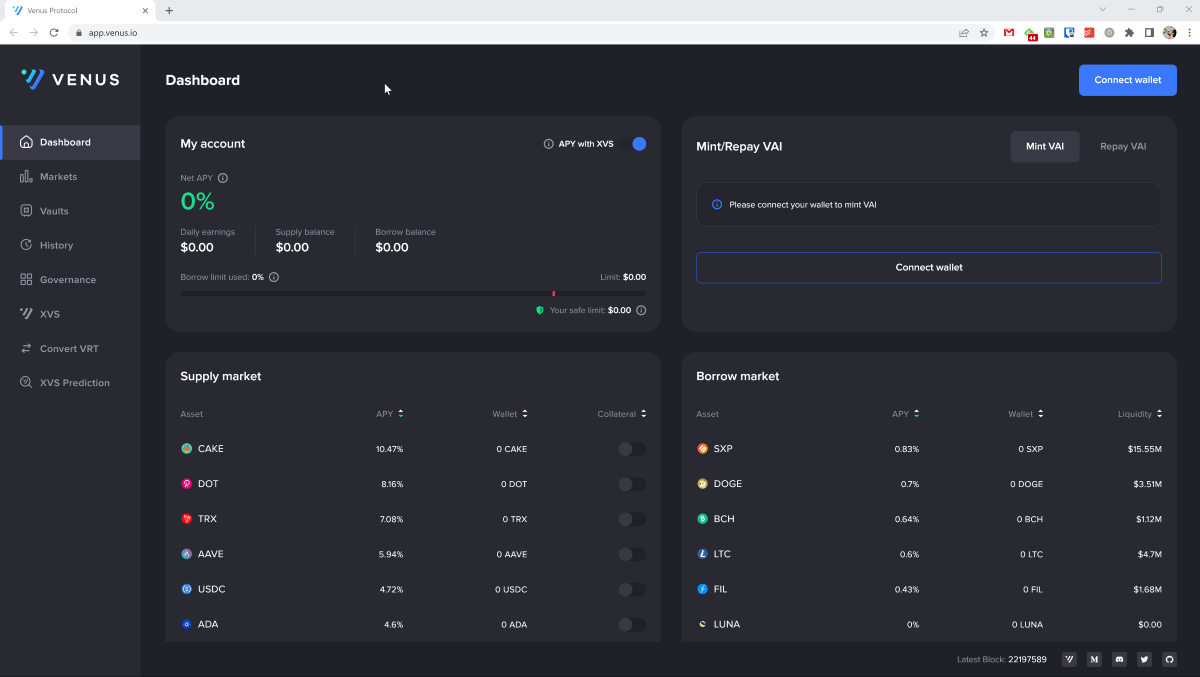Open XVS page in sidebar

(x=70, y=314)
